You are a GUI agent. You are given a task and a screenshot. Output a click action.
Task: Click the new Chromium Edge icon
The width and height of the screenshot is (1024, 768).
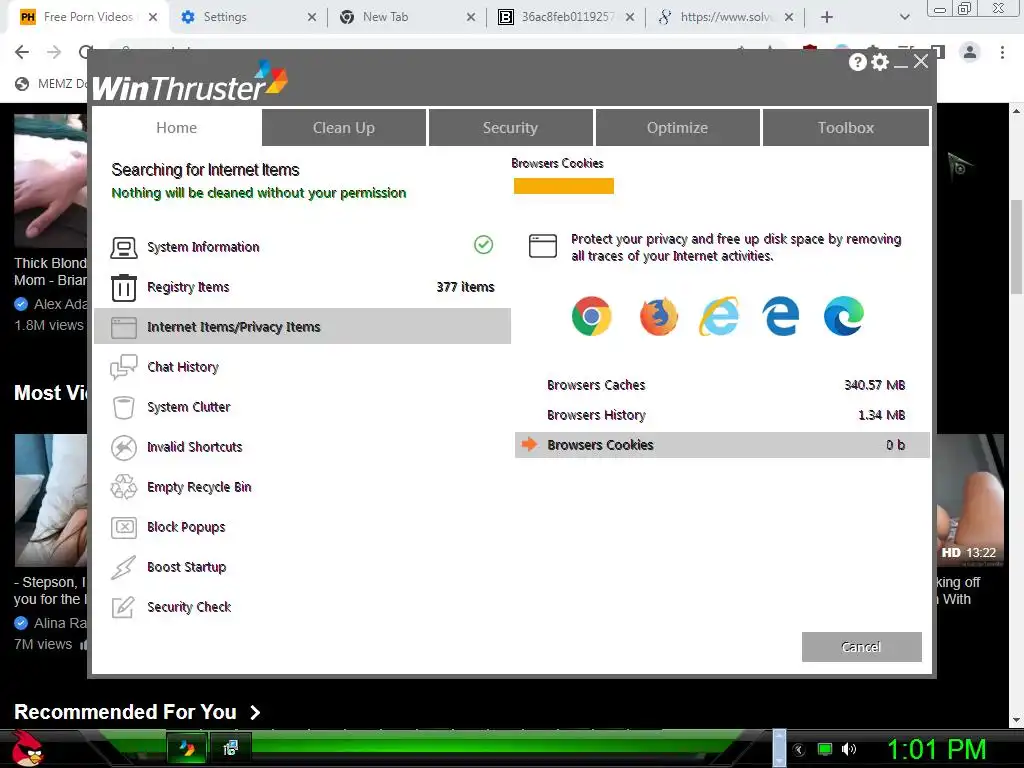point(844,316)
